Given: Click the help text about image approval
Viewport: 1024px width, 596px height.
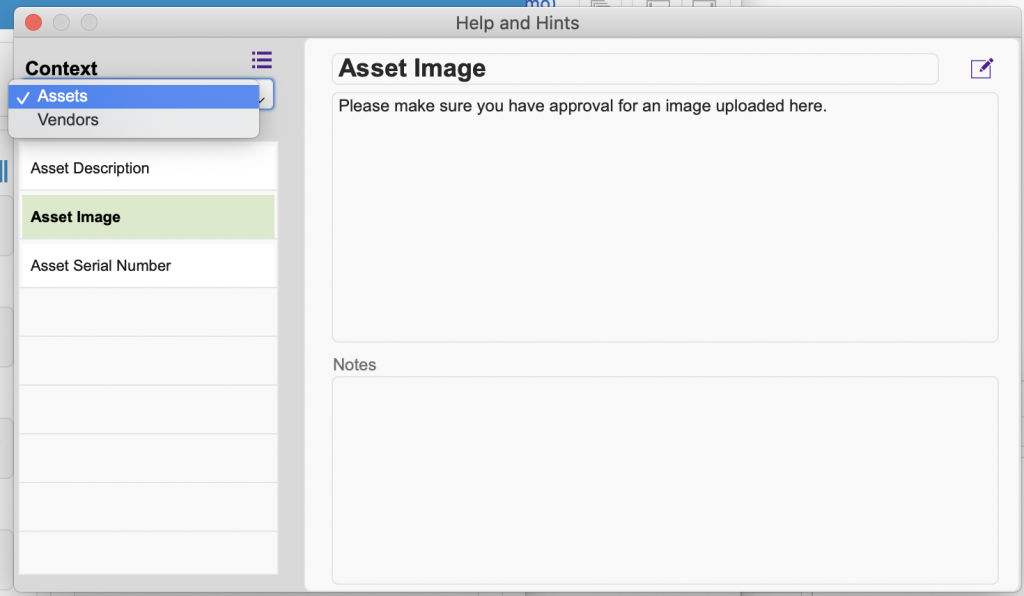Looking at the screenshot, I should 583,106.
